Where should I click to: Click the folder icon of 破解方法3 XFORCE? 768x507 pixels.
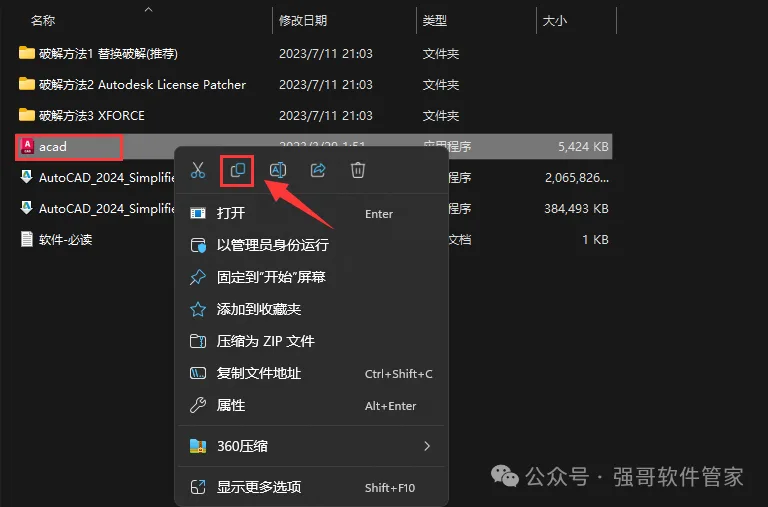pos(26,115)
